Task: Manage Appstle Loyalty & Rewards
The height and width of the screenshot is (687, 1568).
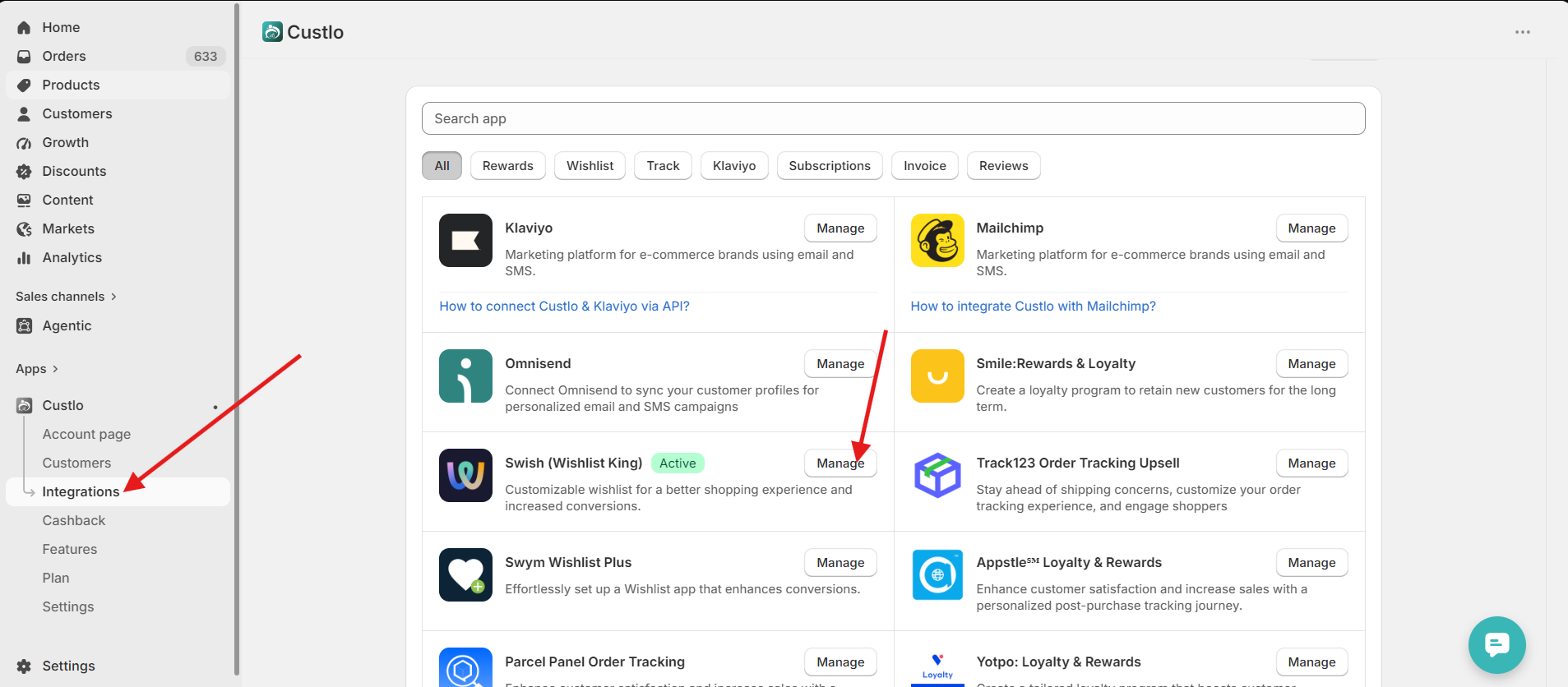Action: (1311, 563)
